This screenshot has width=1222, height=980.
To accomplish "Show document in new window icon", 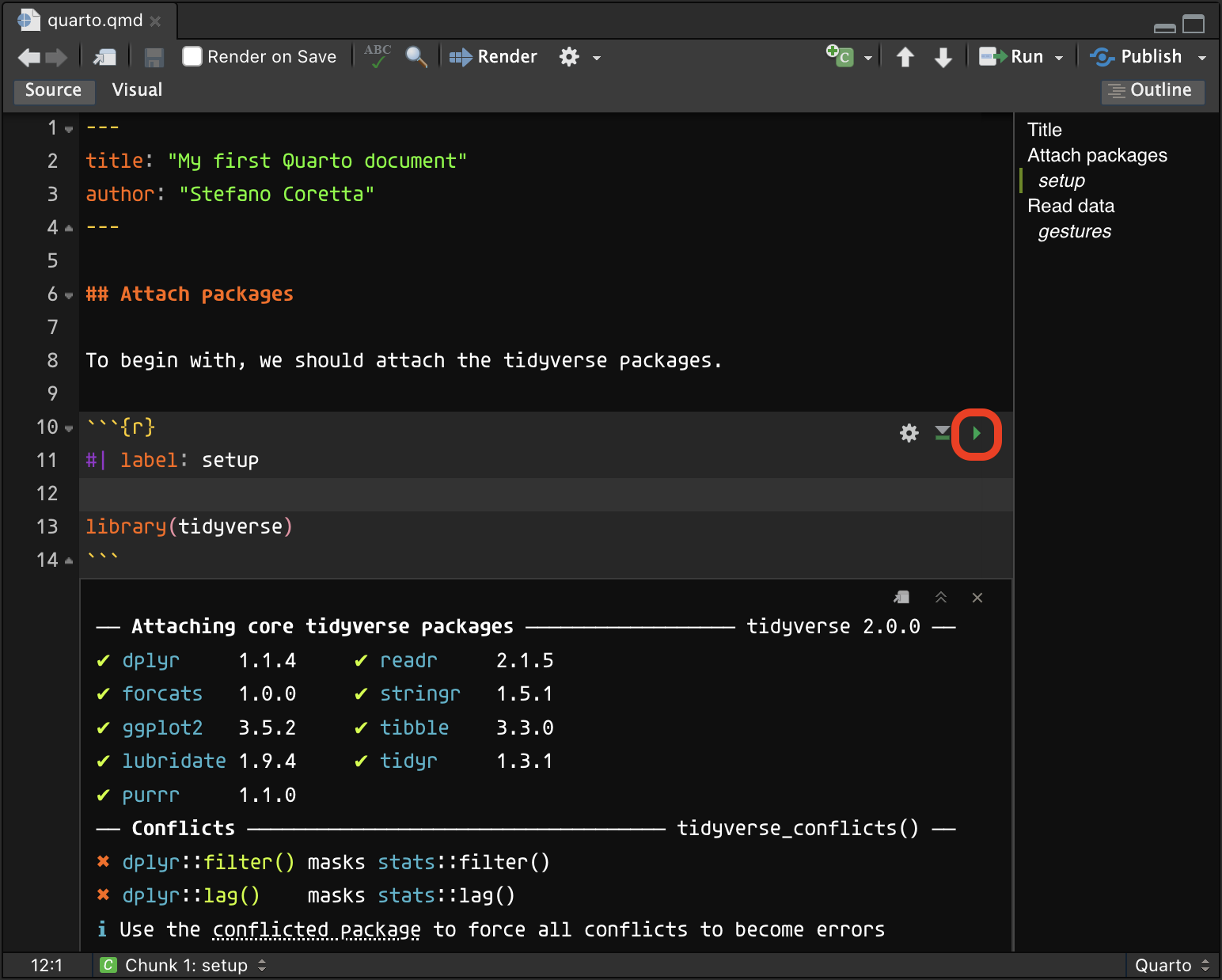I will [104, 57].
